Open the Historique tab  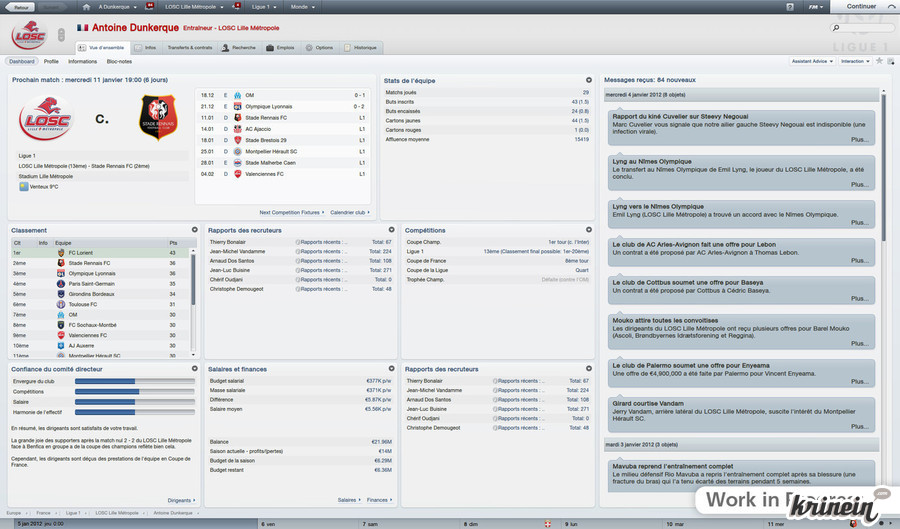pos(364,47)
